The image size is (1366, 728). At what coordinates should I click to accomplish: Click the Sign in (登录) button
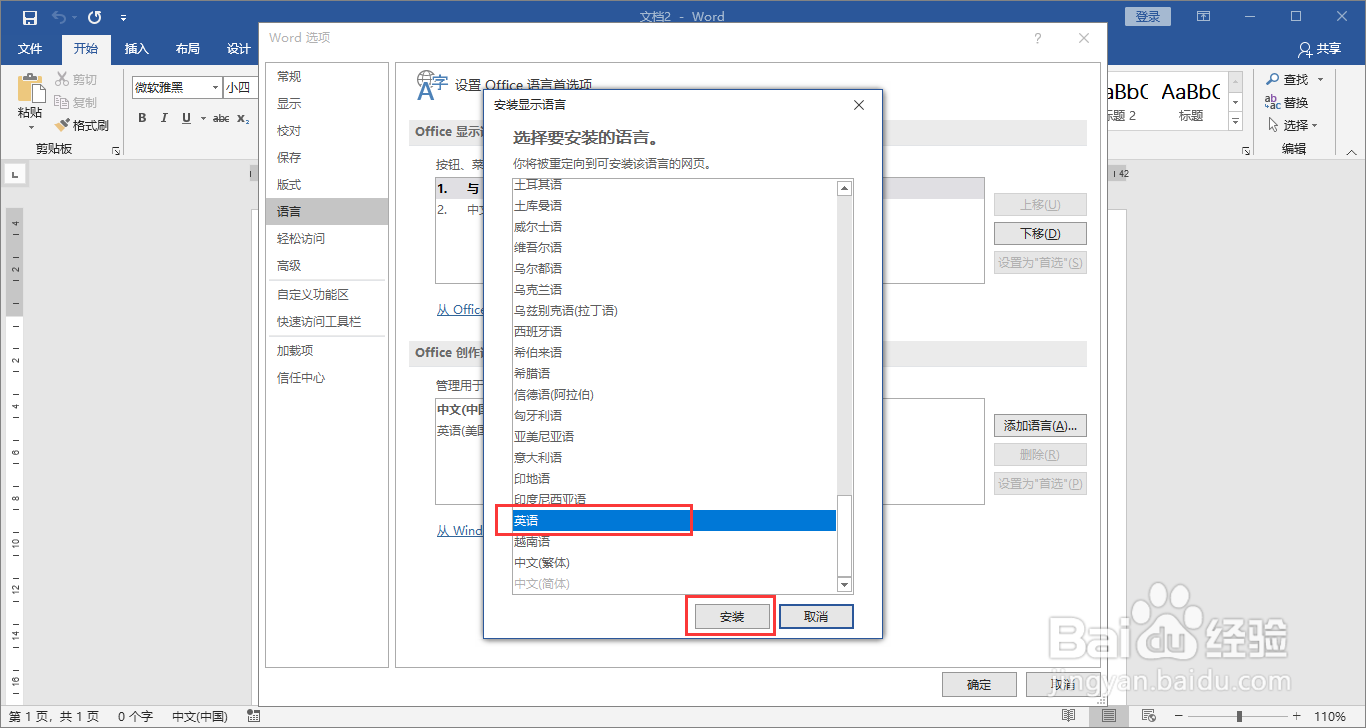(1148, 17)
